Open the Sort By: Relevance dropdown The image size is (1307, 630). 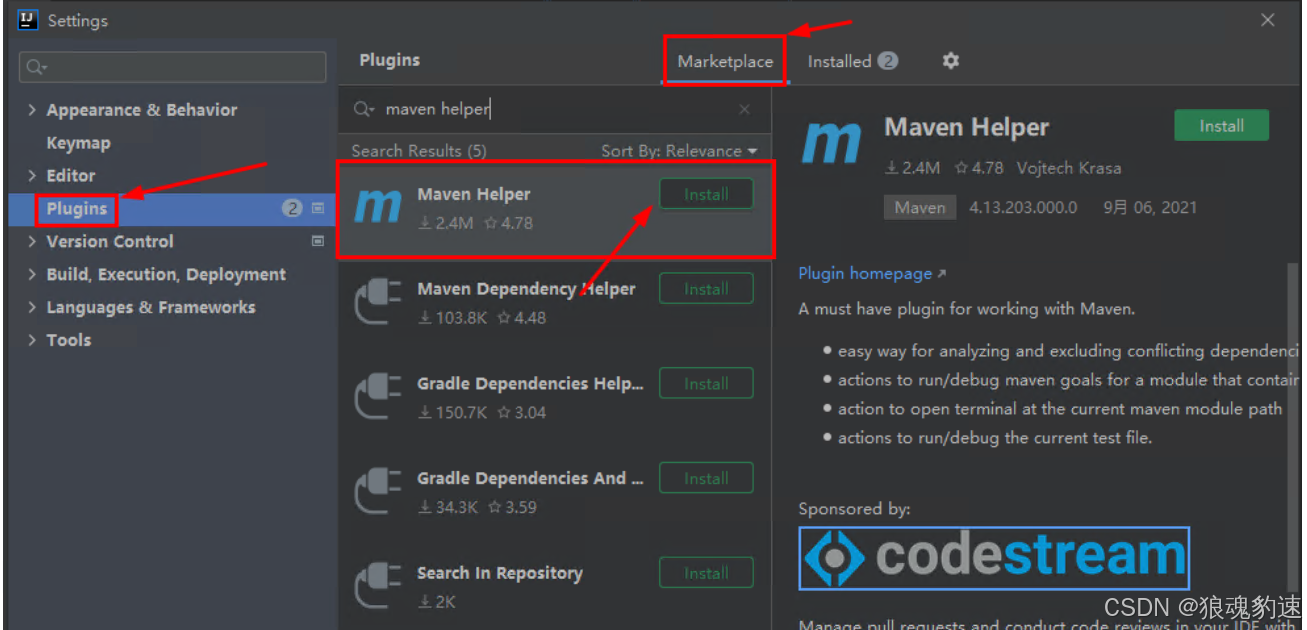[679, 151]
